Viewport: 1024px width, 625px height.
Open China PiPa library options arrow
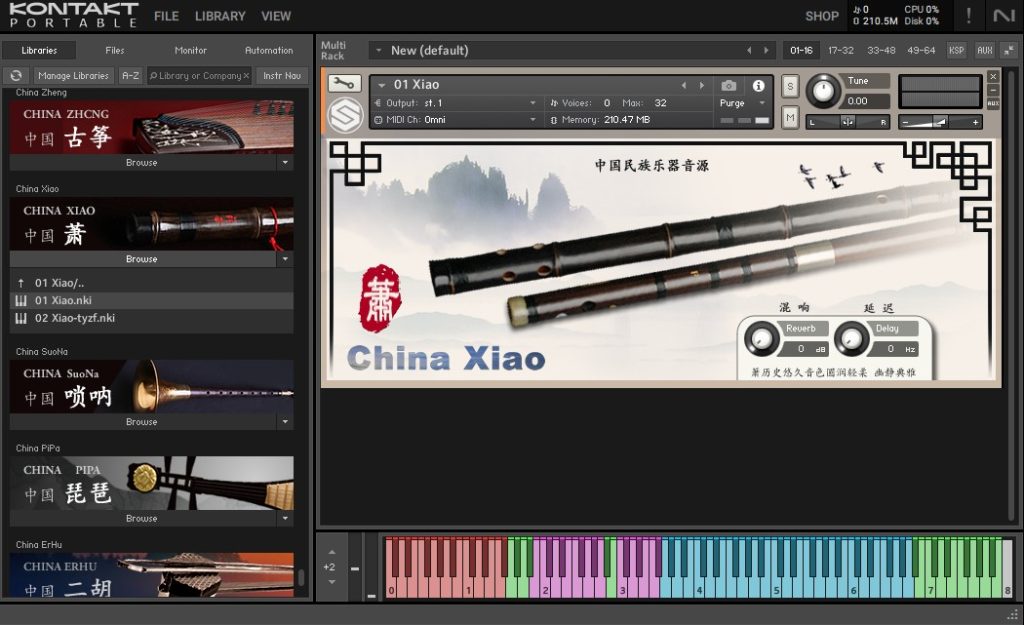click(x=285, y=519)
